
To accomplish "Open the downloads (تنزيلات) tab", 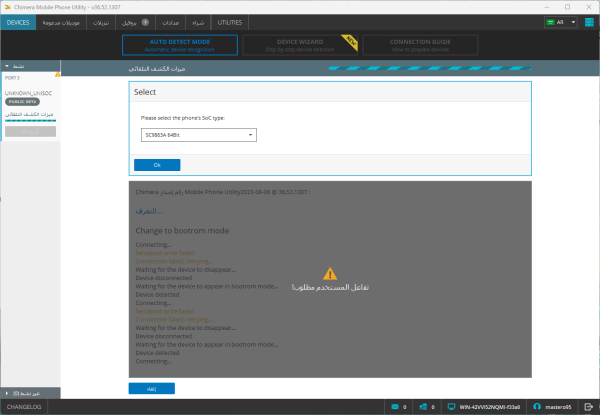I will (x=101, y=23).
